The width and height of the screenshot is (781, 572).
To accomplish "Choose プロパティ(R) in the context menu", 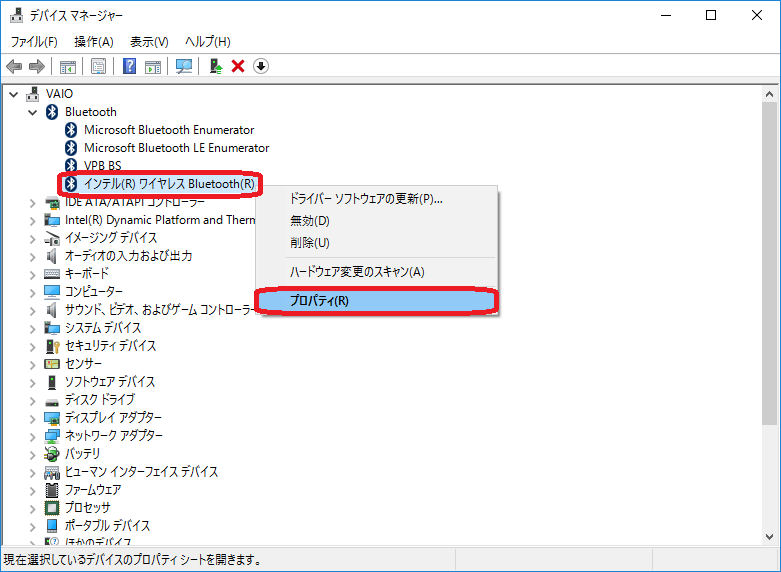I will (x=377, y=300).
